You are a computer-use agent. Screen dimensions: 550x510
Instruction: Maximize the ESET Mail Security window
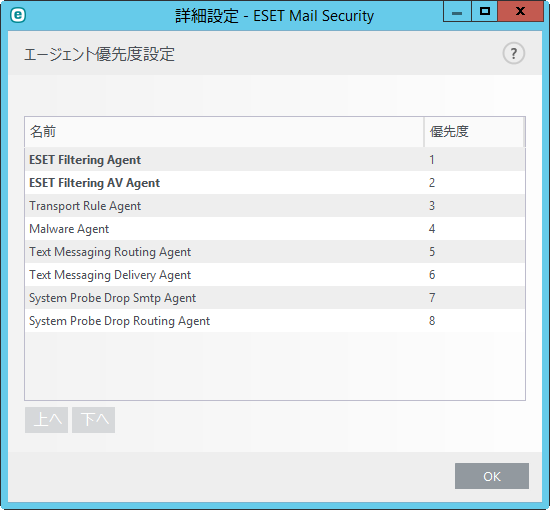point(484,12)
